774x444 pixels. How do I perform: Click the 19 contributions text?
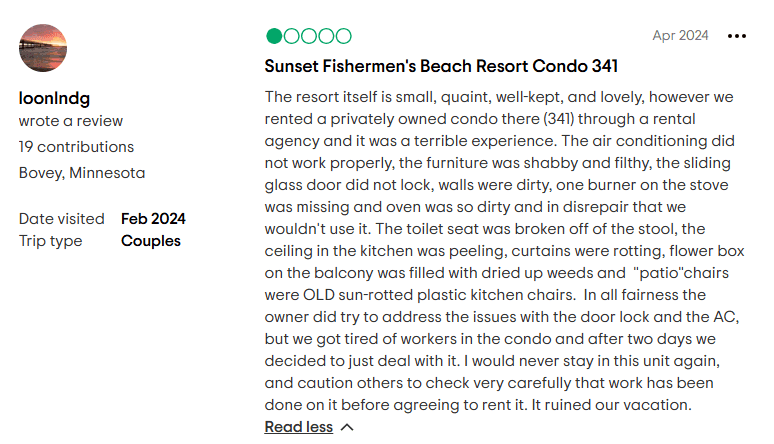(76, 147)
